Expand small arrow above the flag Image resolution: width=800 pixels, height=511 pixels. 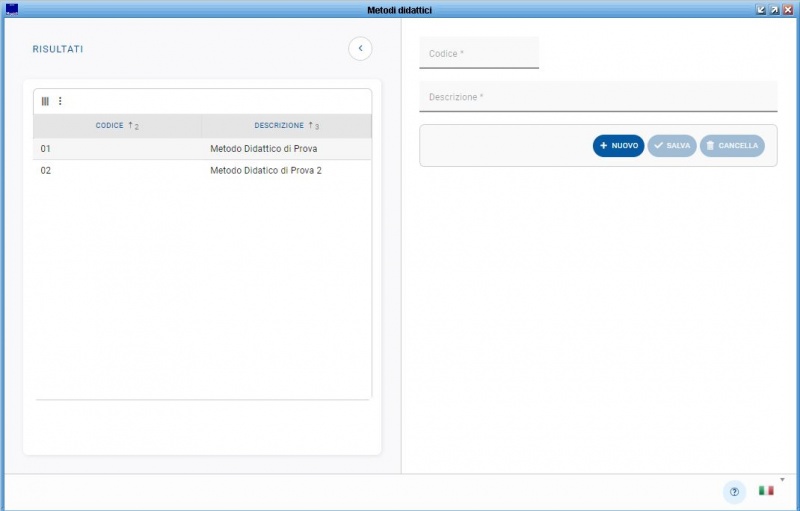[x=782, y=479]
